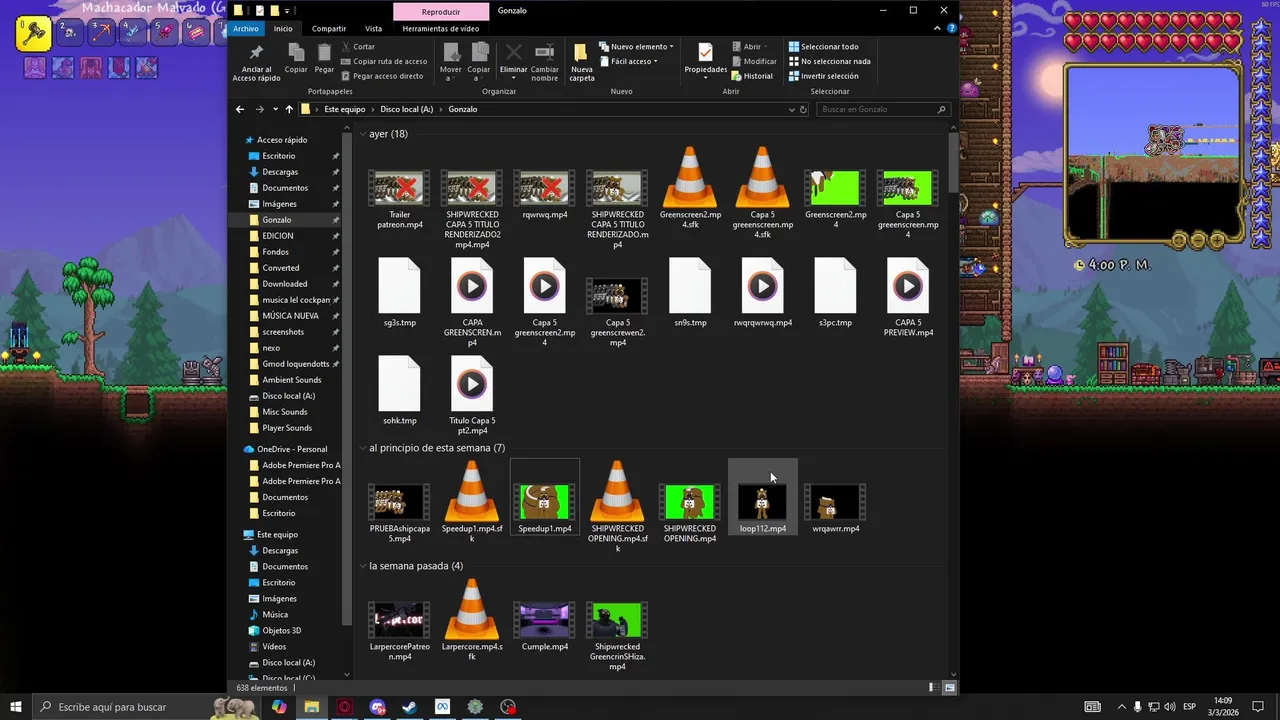Click the taskbar search box
Screen dimensions: 1280x720
point(144,707)
